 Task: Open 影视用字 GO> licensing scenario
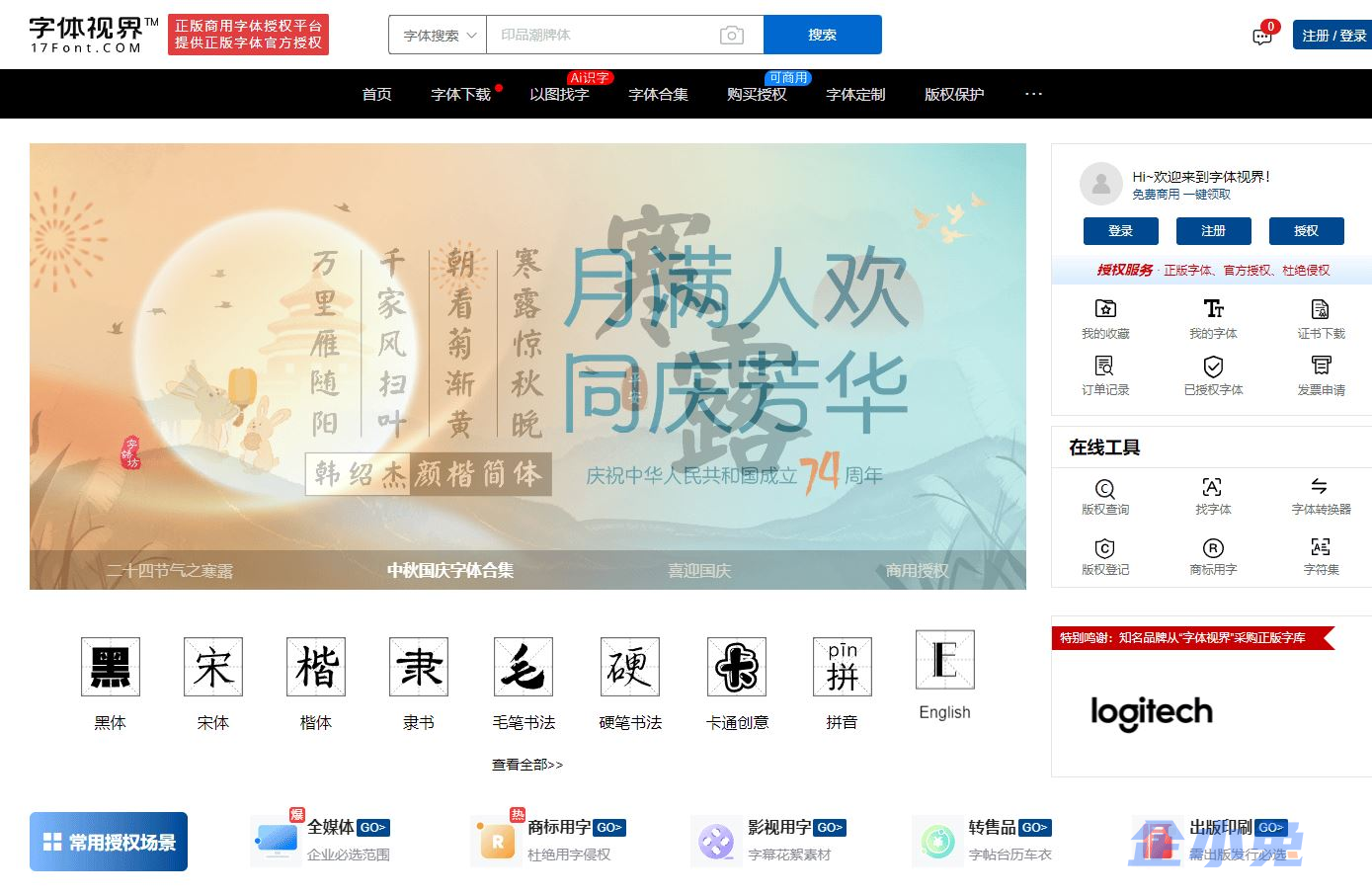tap(768, 840)
